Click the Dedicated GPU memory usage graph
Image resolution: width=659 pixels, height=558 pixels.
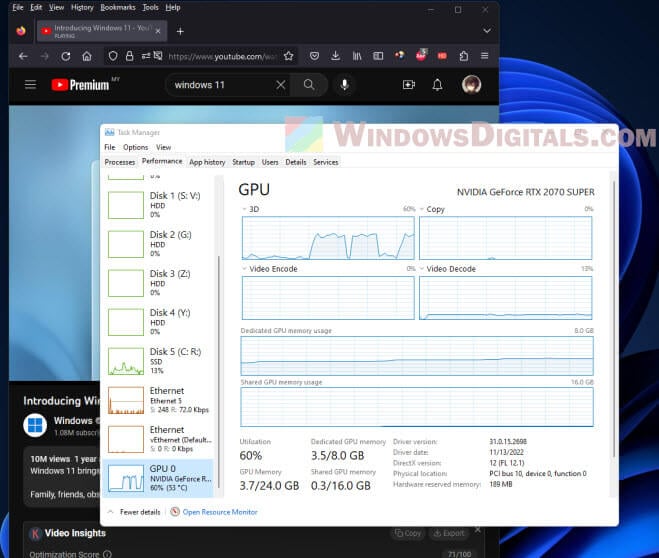click(417, 356)
